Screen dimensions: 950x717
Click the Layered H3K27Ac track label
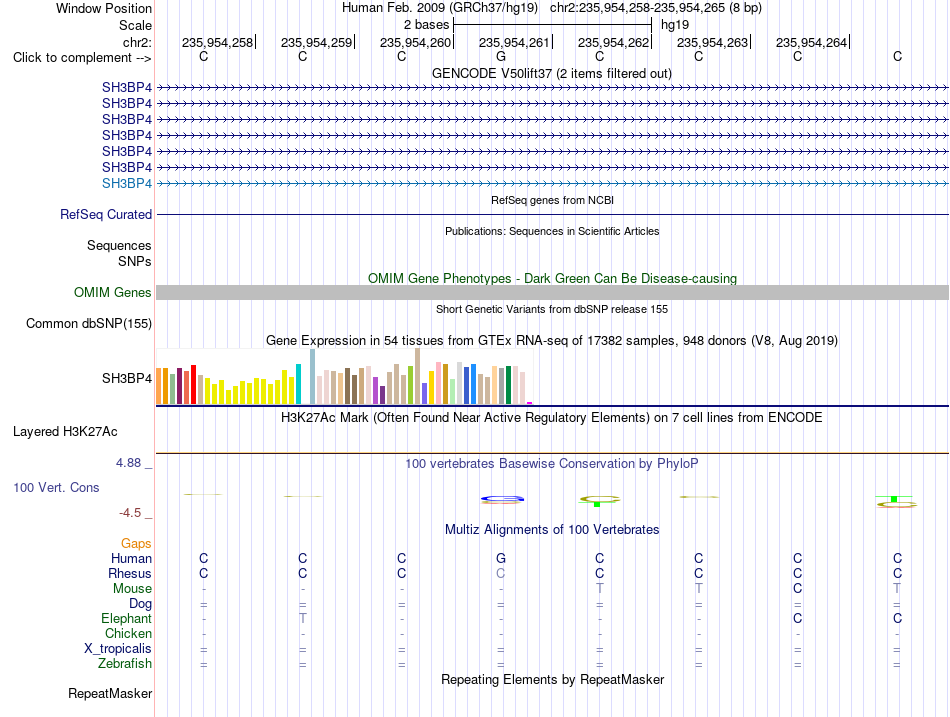(x=65, y=432)
